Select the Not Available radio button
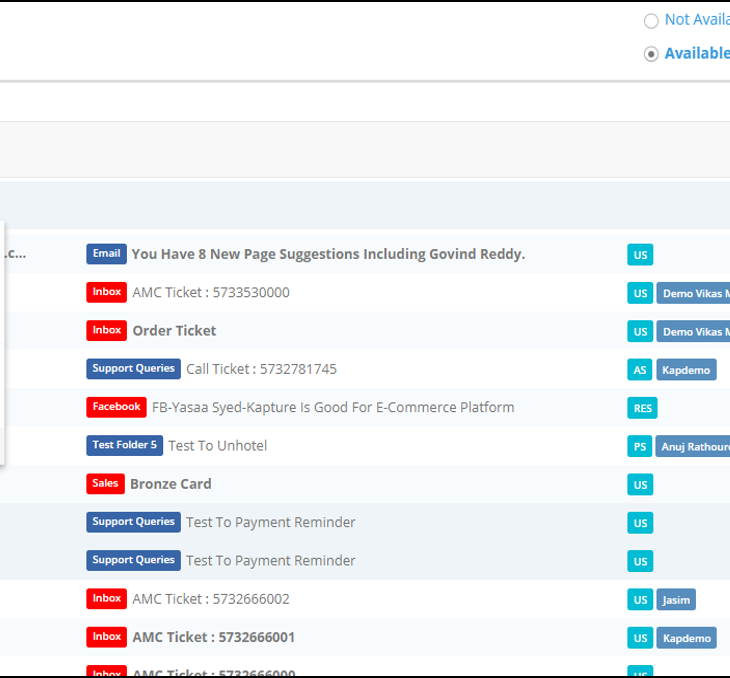730x678 pixels. pyautogui.click(x=651, y=21)
